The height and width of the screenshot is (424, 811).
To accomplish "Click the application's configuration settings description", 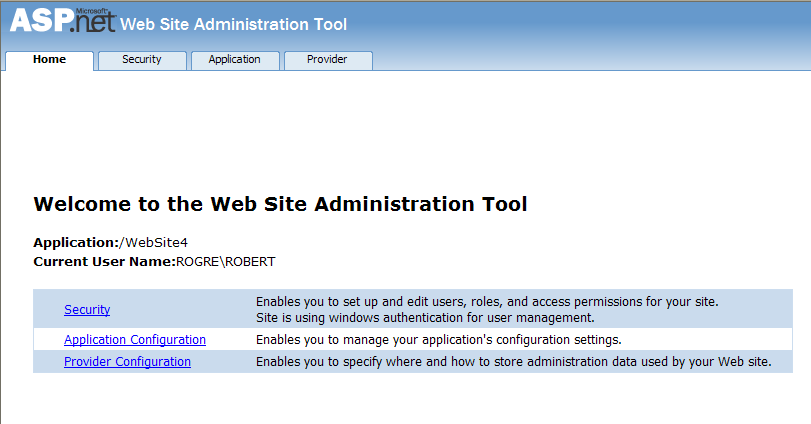I will [x=439, y=340].
